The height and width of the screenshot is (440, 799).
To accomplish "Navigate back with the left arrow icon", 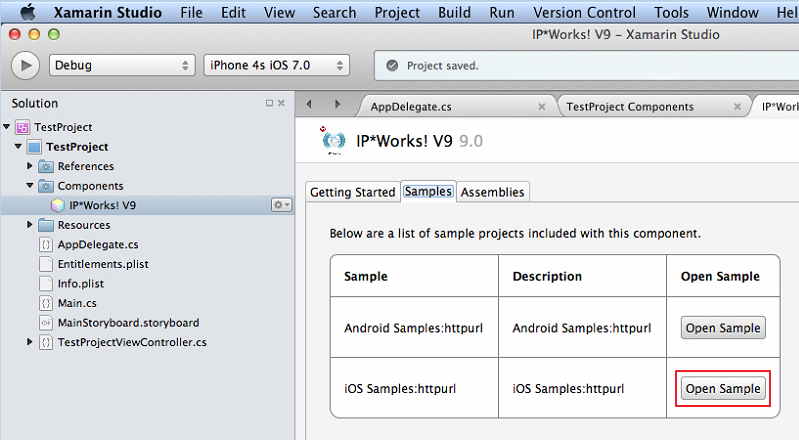I will (x=309, y=104).
